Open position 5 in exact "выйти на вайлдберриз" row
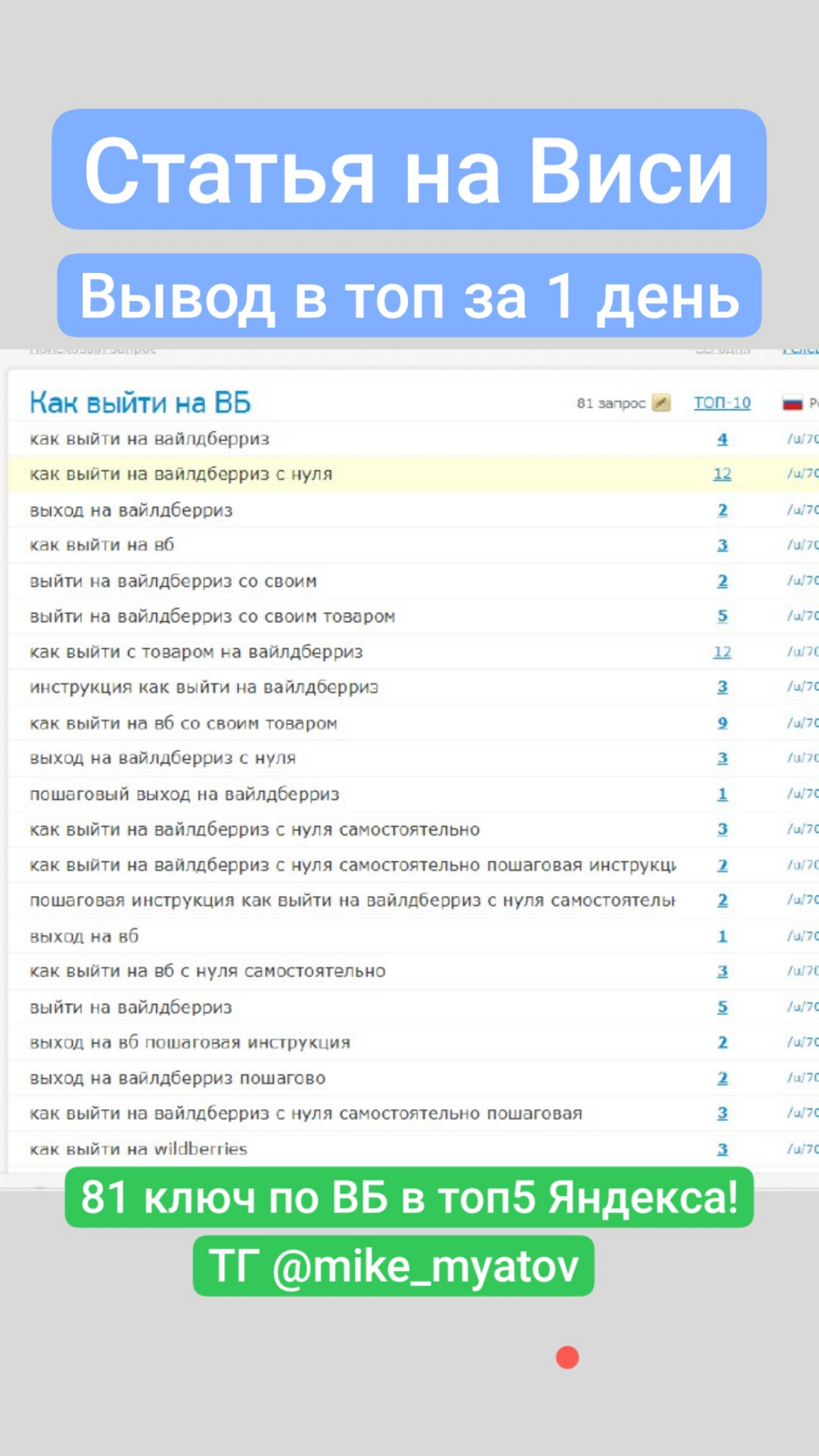This screenshot has height=1456, width=819. [722, 1007]
